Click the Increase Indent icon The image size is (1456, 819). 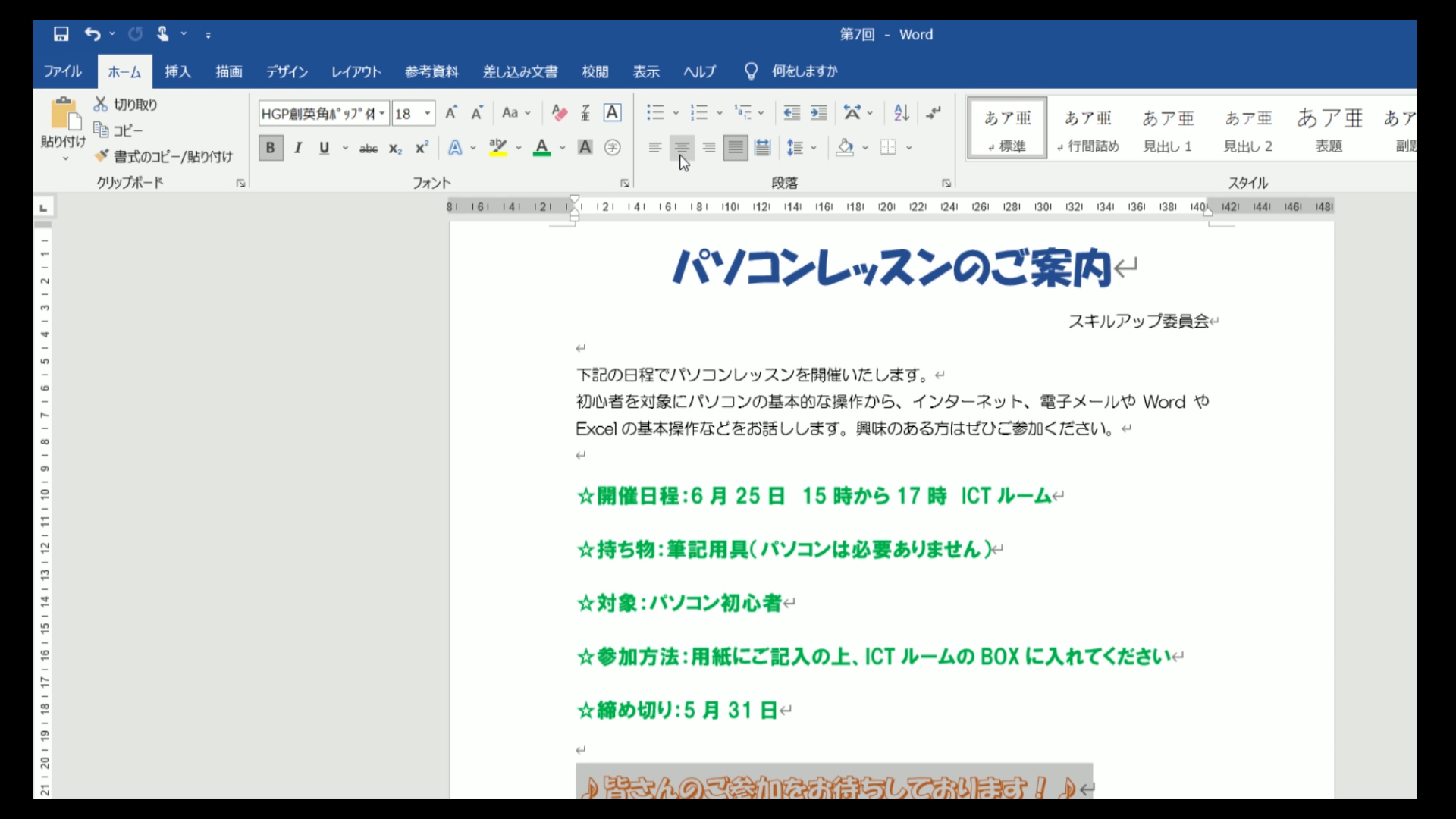(818, 113)
